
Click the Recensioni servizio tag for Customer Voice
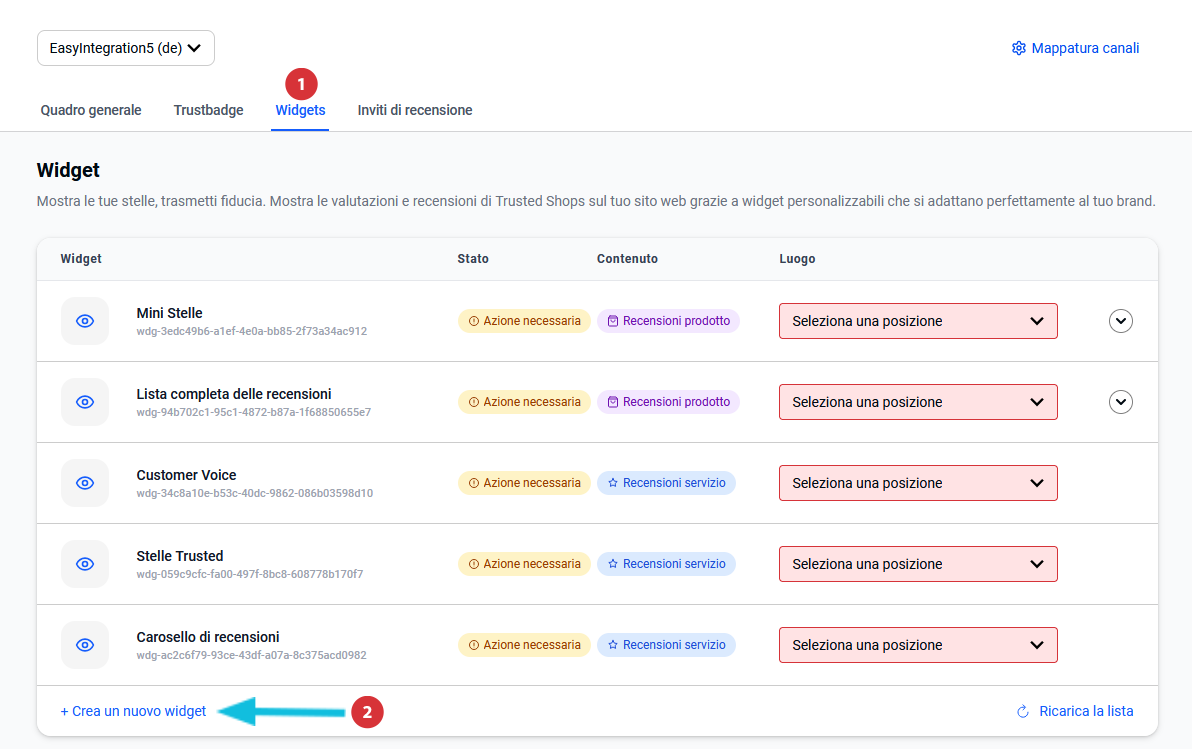coord(666,483)
